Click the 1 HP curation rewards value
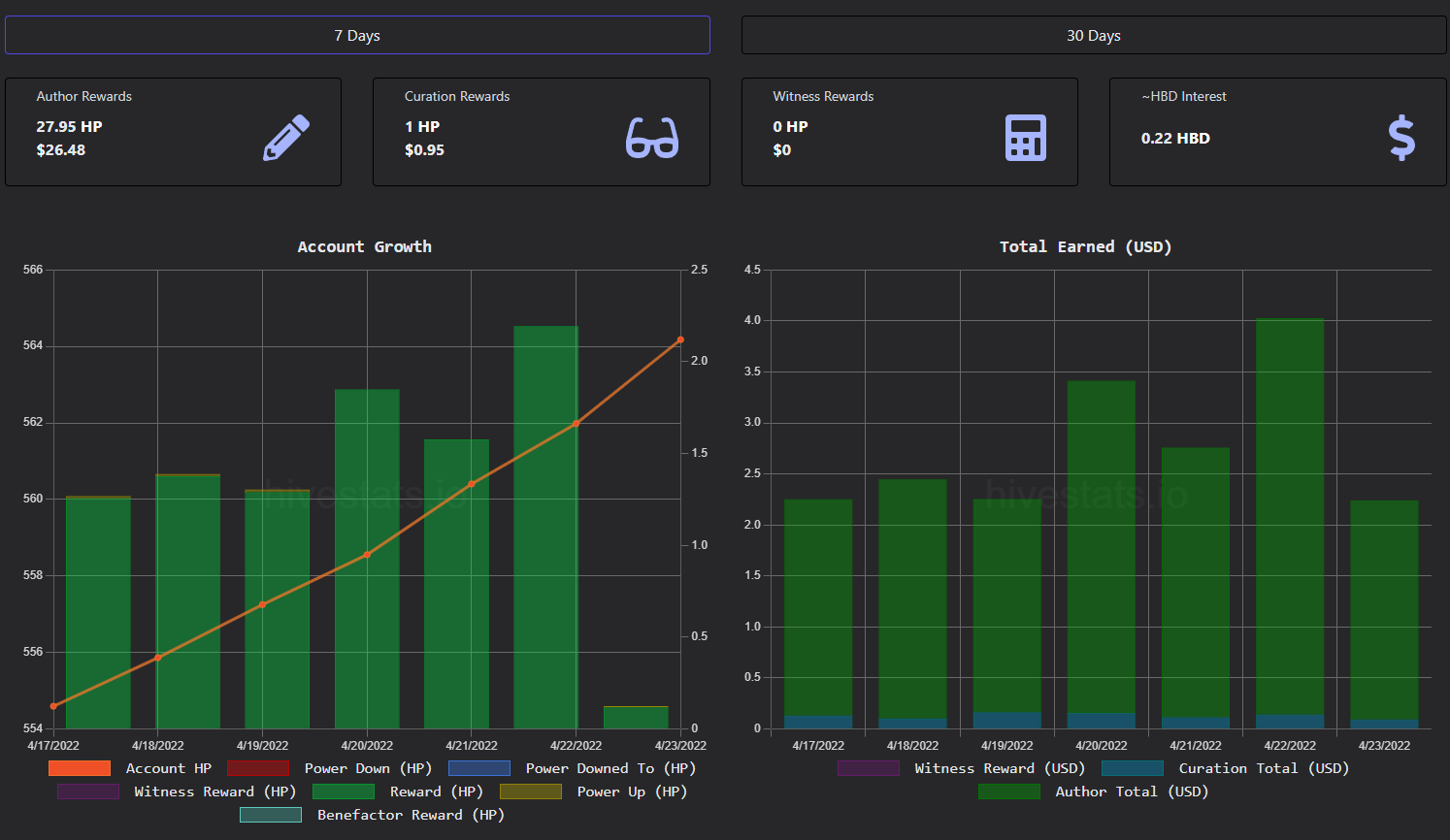This screenshot has width=1450, height=840. tap(422, 126)
